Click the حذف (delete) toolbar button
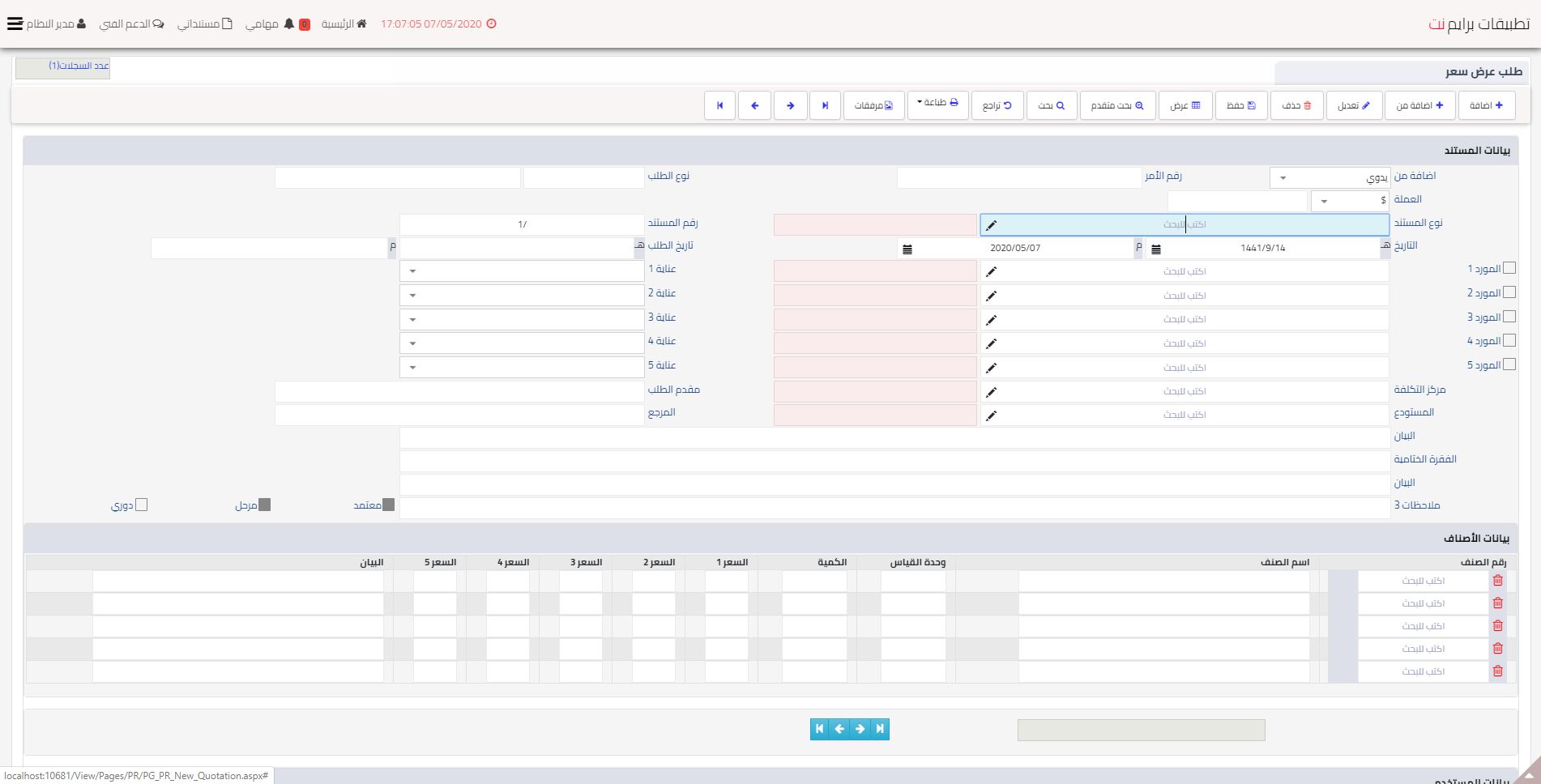 point(1296,105)
